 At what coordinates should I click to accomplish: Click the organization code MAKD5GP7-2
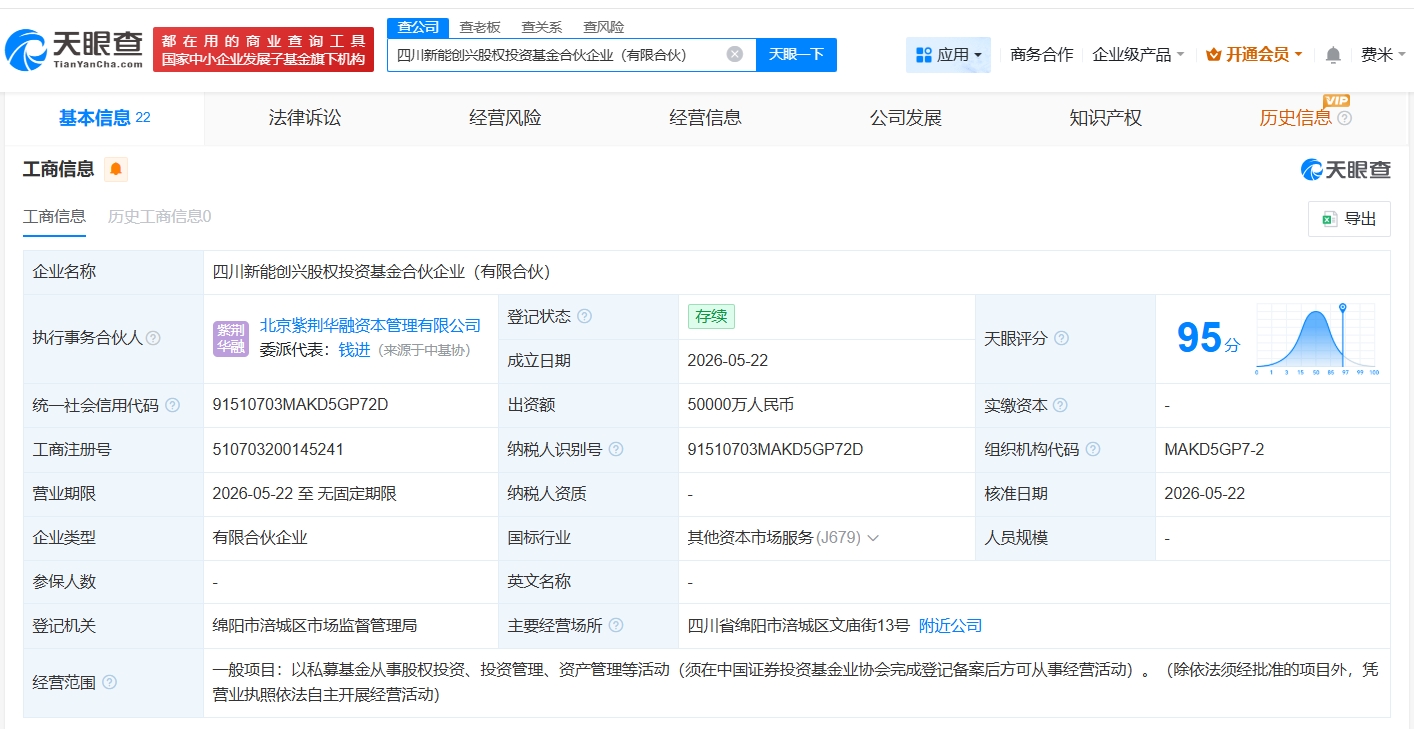1214,449
